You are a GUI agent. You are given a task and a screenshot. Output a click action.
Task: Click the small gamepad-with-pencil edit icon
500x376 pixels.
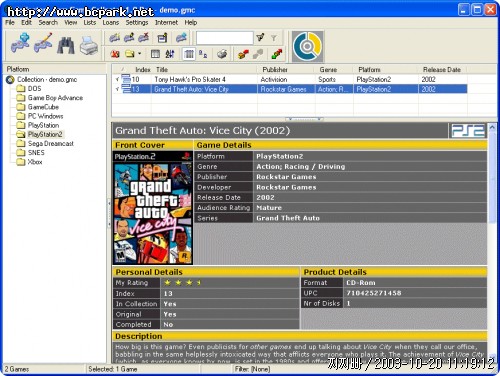point(129,38)
